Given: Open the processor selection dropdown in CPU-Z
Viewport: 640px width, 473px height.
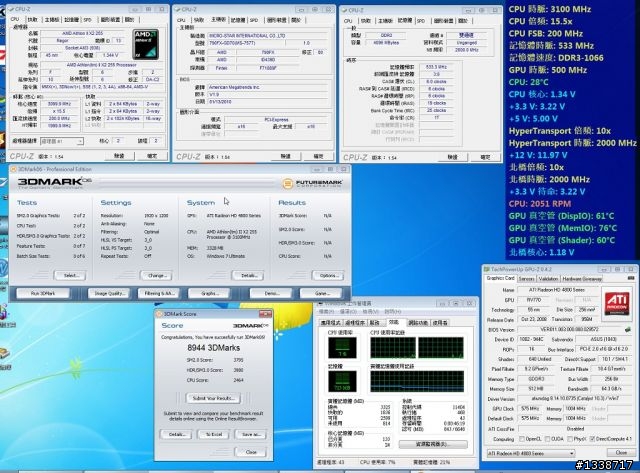Looking at the screenshot, I should (x=62, y=141).
